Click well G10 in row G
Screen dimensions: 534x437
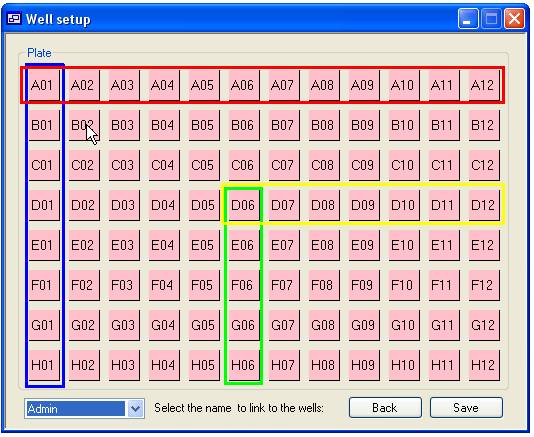coord(404,325)
